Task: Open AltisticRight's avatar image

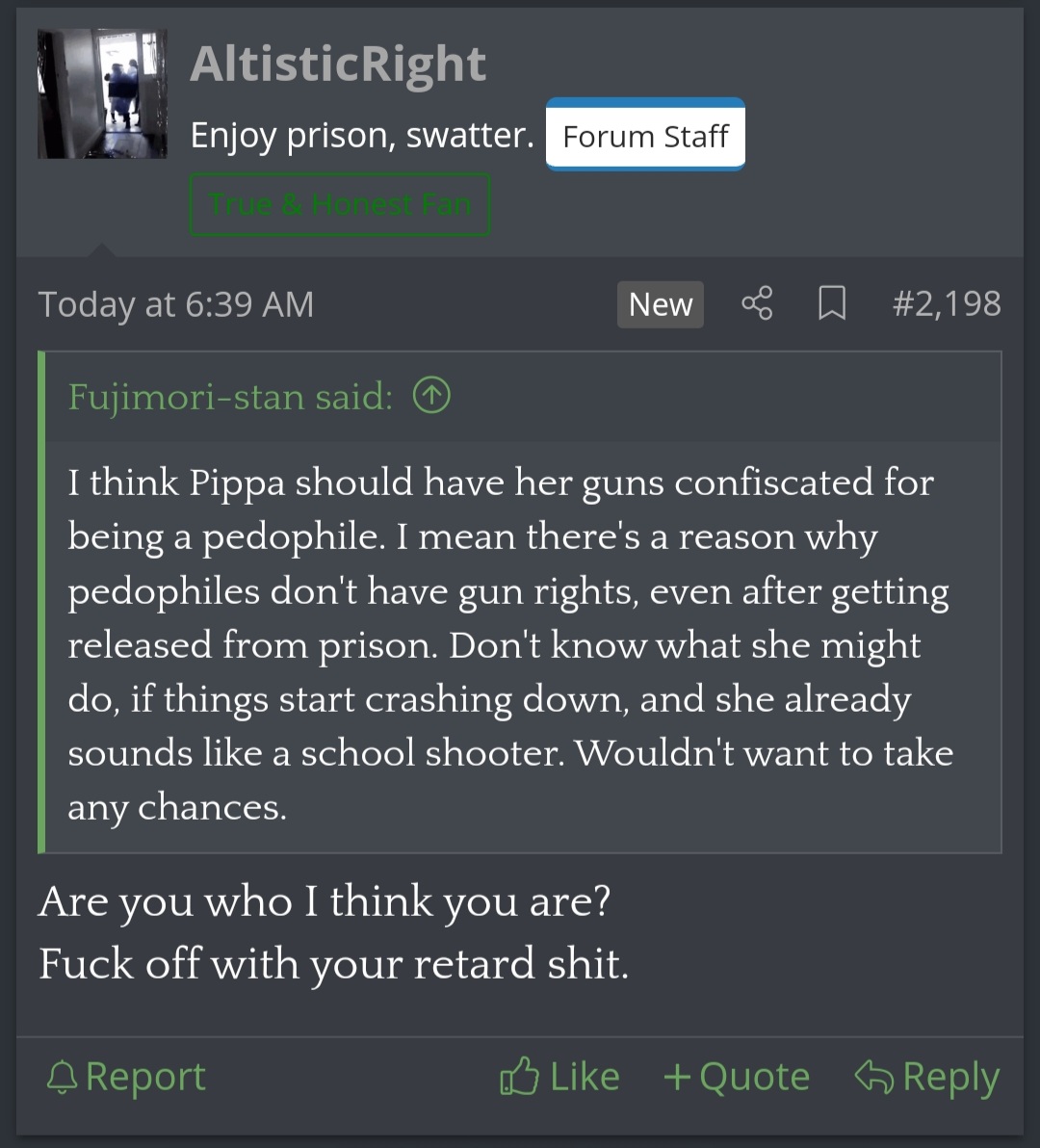Action: (102, 93)
